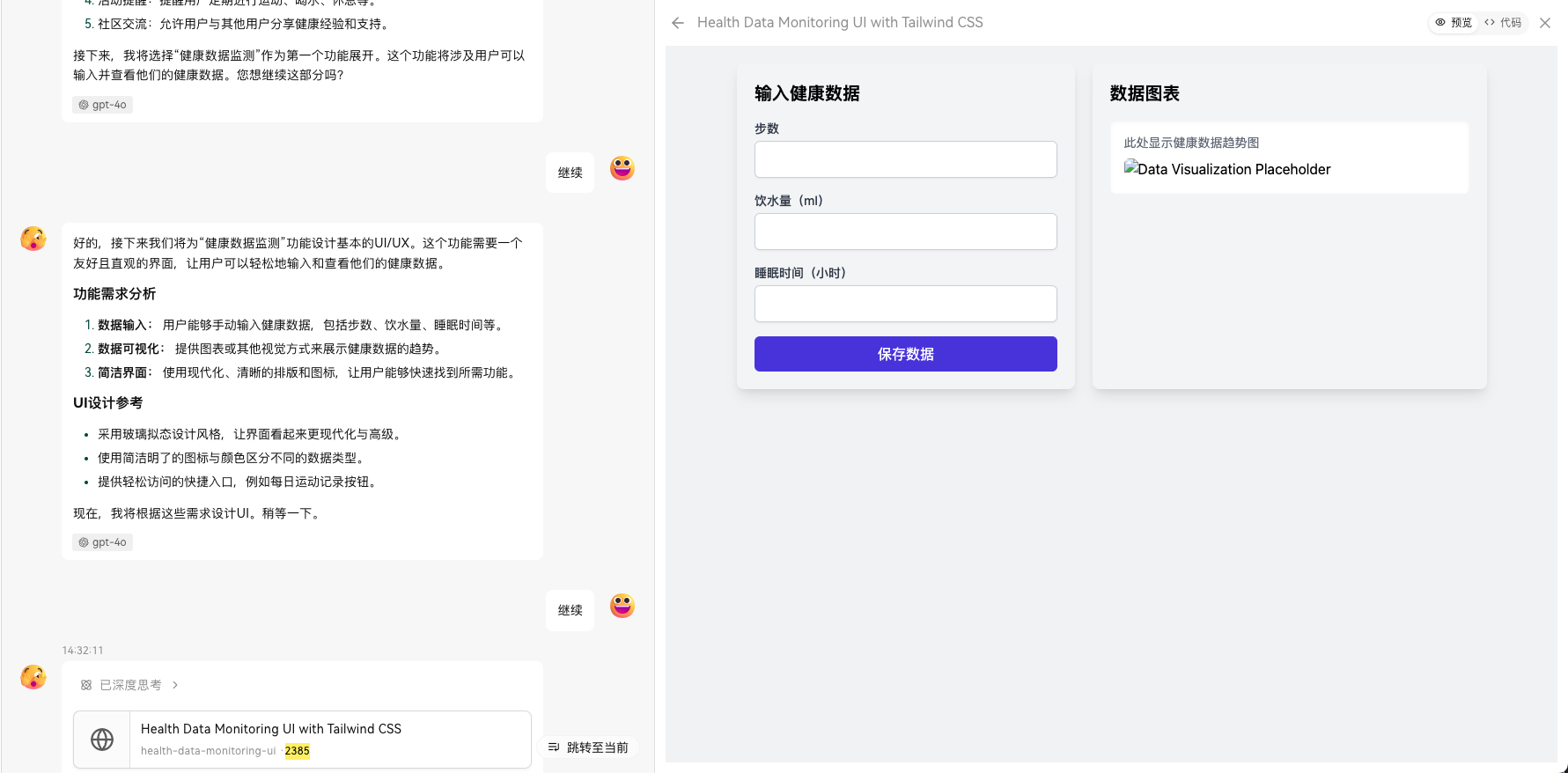Click the first gpt-4o model tag
Screen dimensions: 1568x773
click(102, 105)
